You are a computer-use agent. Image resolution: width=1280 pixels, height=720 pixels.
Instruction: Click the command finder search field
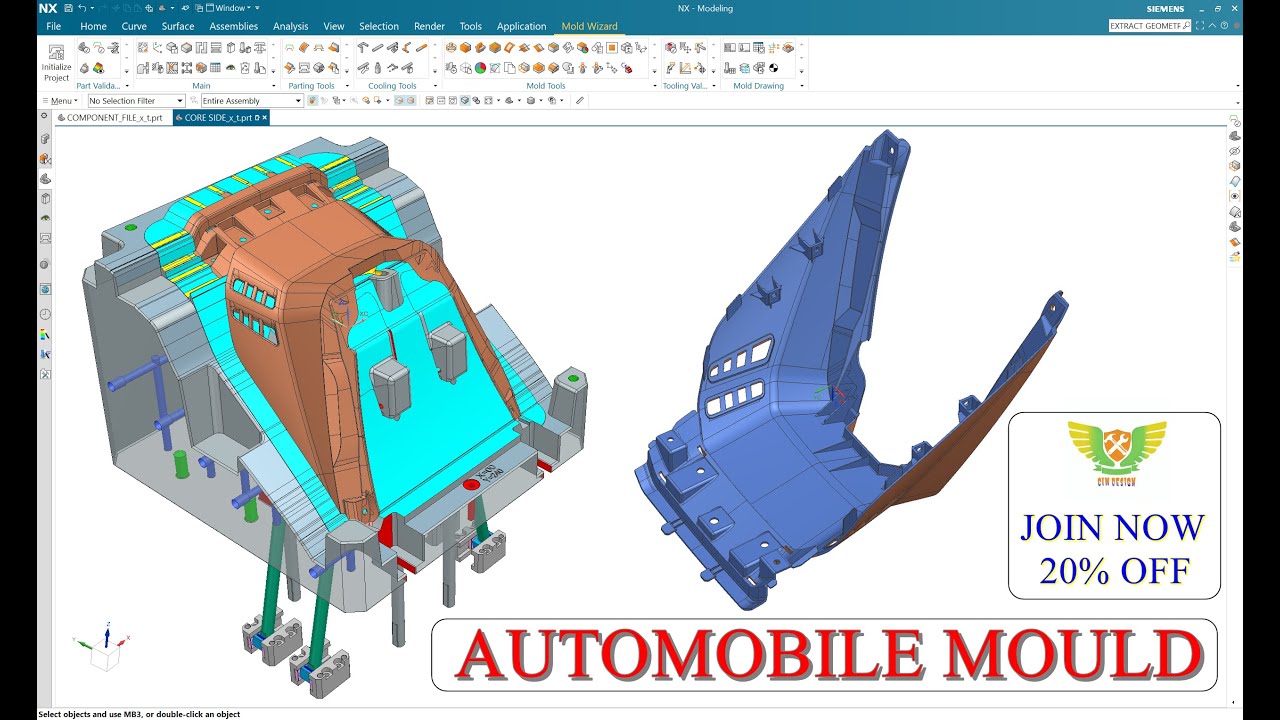pos(1150,25)
